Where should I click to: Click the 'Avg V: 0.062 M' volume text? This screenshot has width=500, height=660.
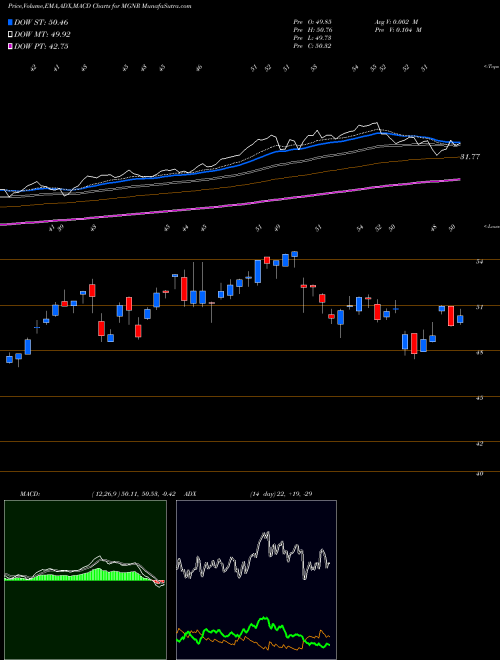click(396, 22)
